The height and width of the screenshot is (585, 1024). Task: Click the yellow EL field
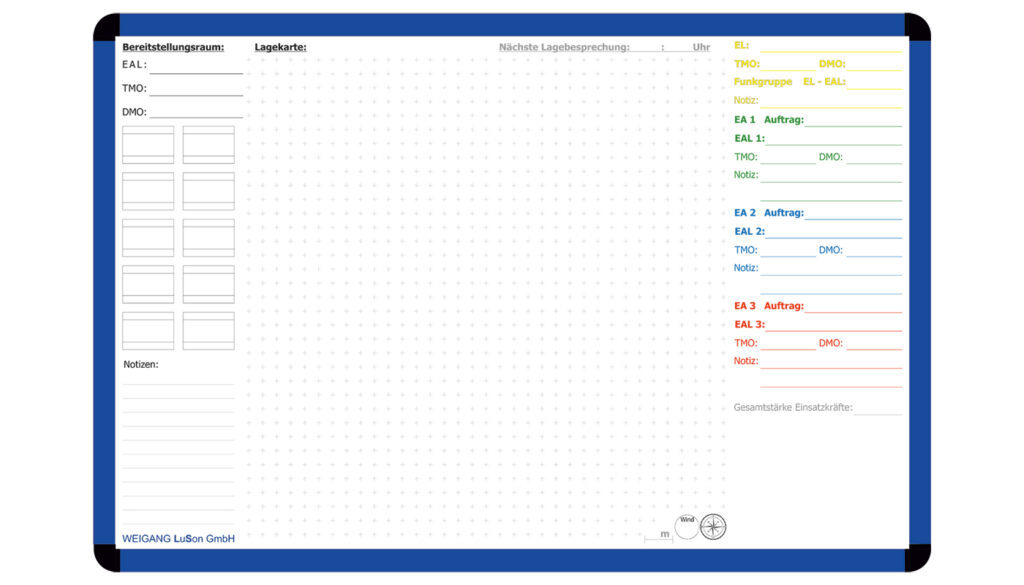[830, 46]
